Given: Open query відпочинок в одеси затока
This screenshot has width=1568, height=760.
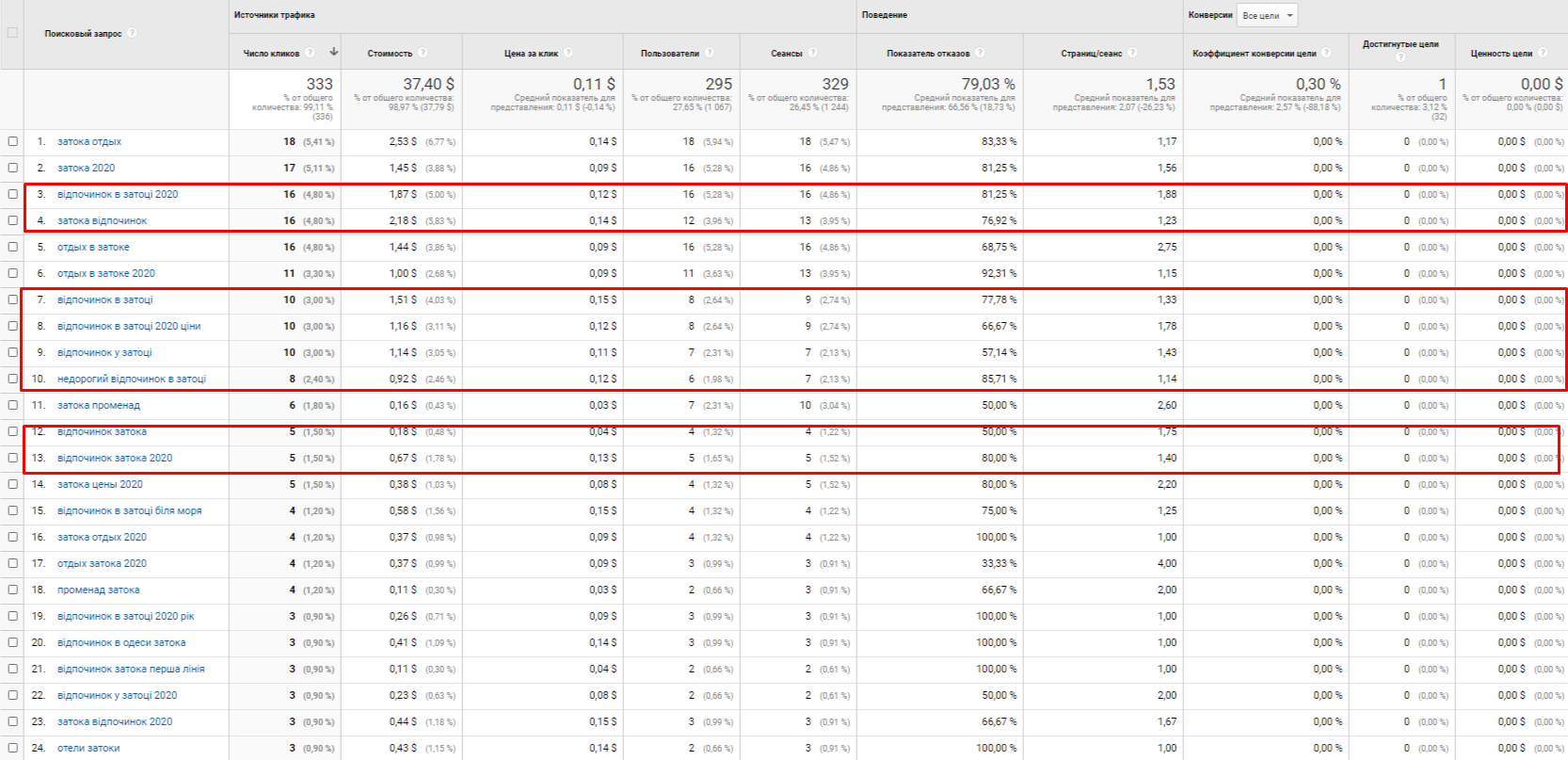Looking at the screenshot, I should pos(121,642).
